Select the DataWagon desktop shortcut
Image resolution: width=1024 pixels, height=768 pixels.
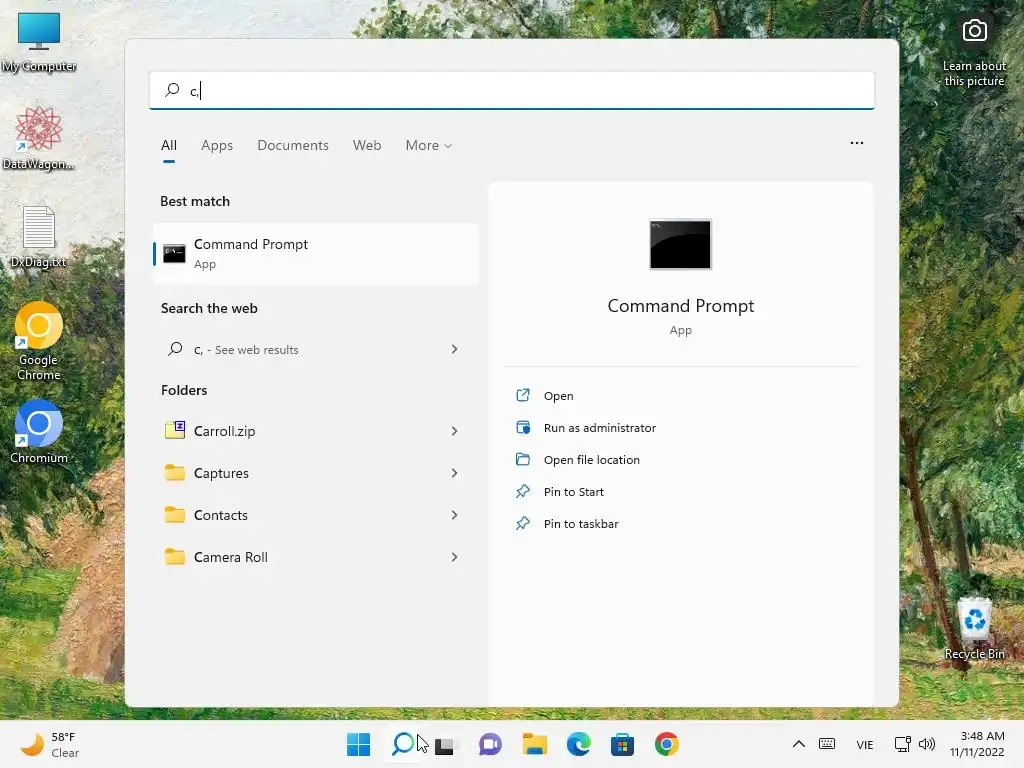[x=39, y=138]
